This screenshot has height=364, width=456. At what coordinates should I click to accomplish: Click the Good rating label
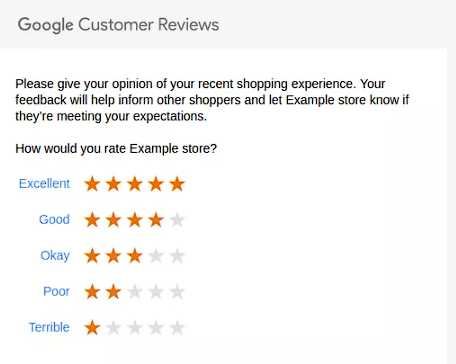pyautogui.click(x=54, y=220)
